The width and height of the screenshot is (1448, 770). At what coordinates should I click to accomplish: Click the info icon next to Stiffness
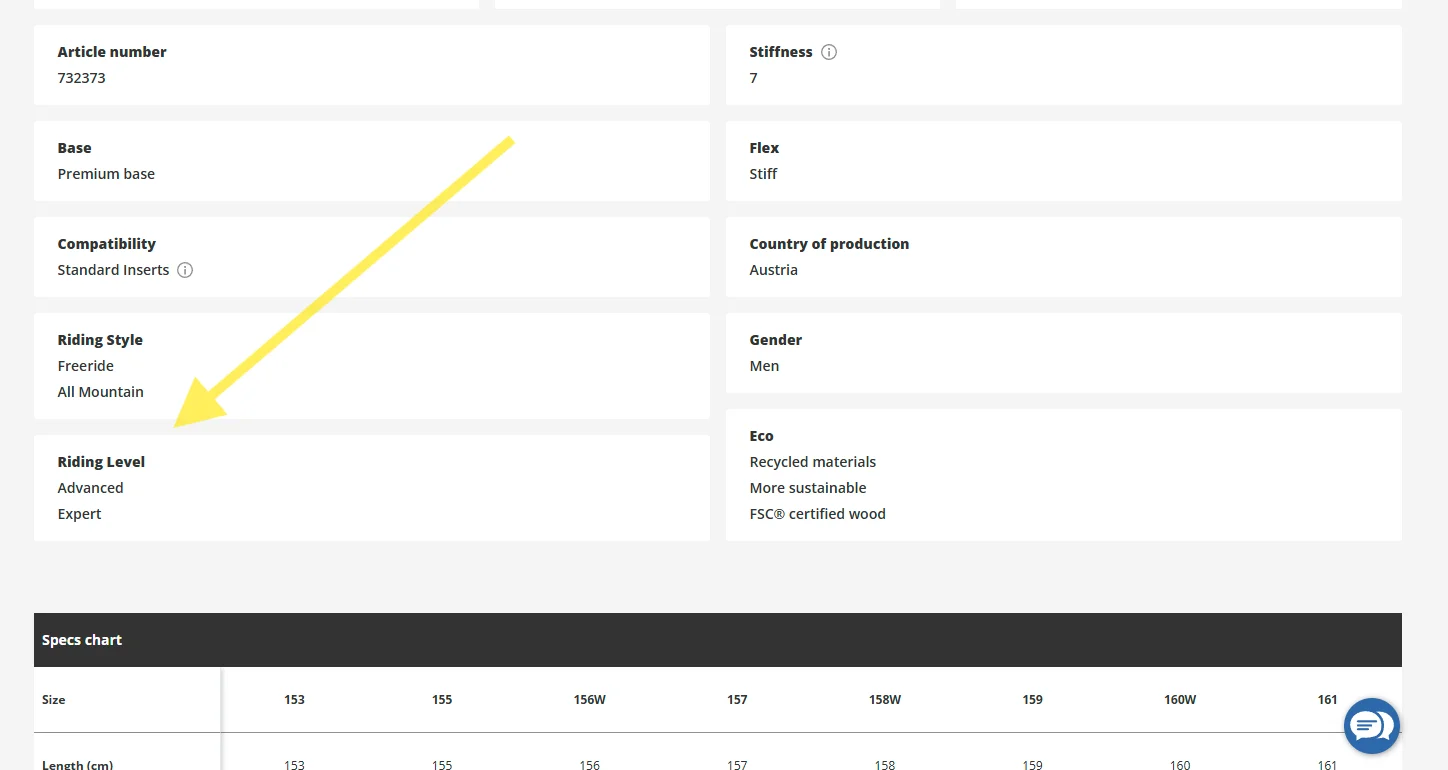tap(828, 52)
